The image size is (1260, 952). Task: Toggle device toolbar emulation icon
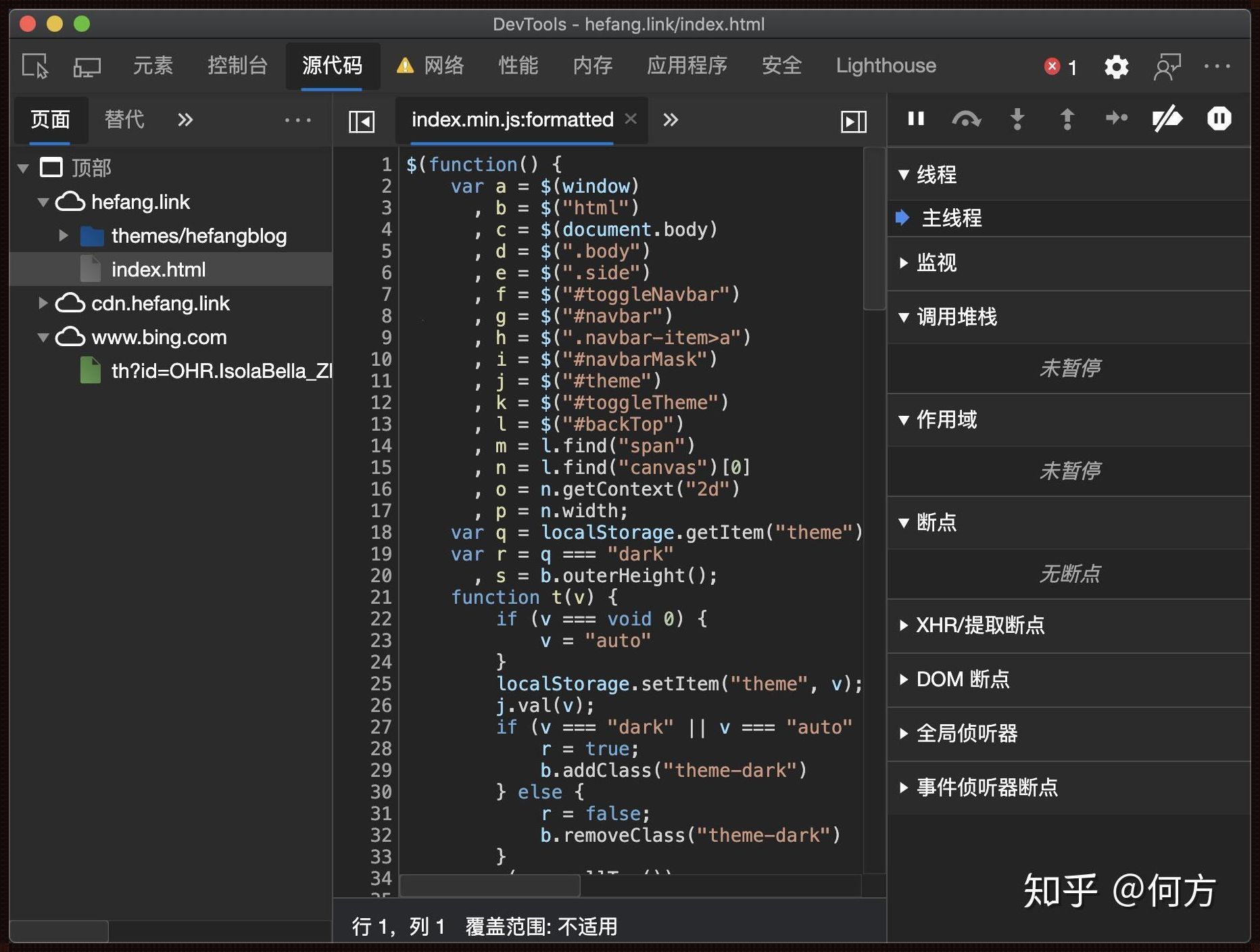click(x=87, y=66)
